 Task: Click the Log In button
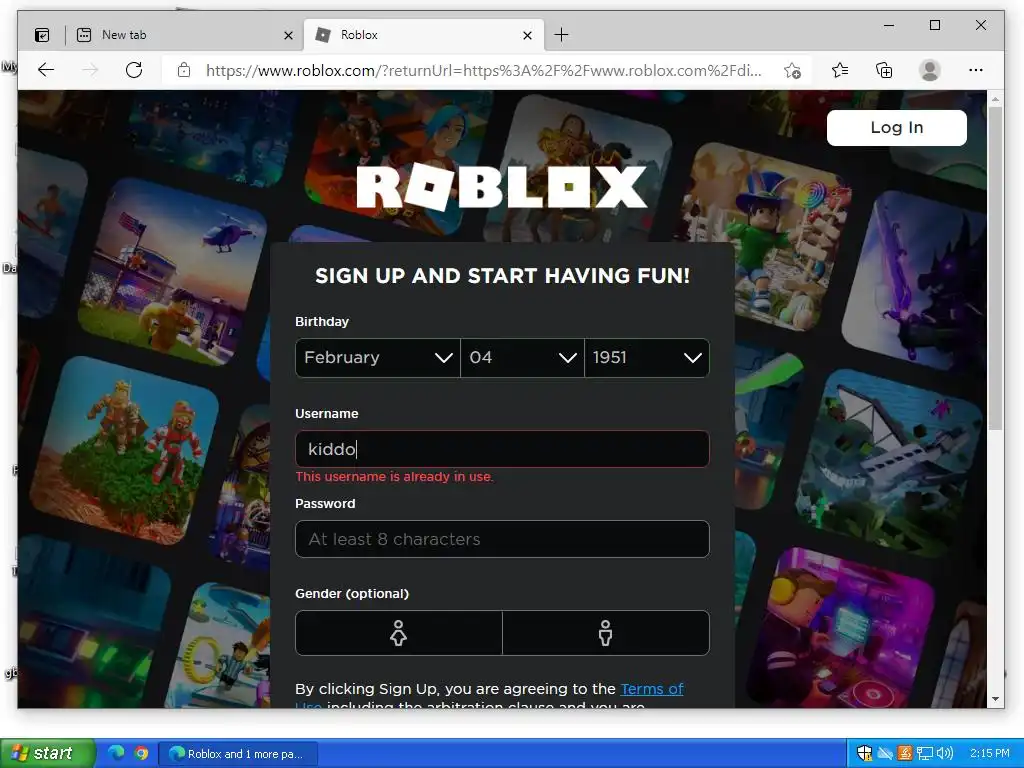[x=897, y=127]
